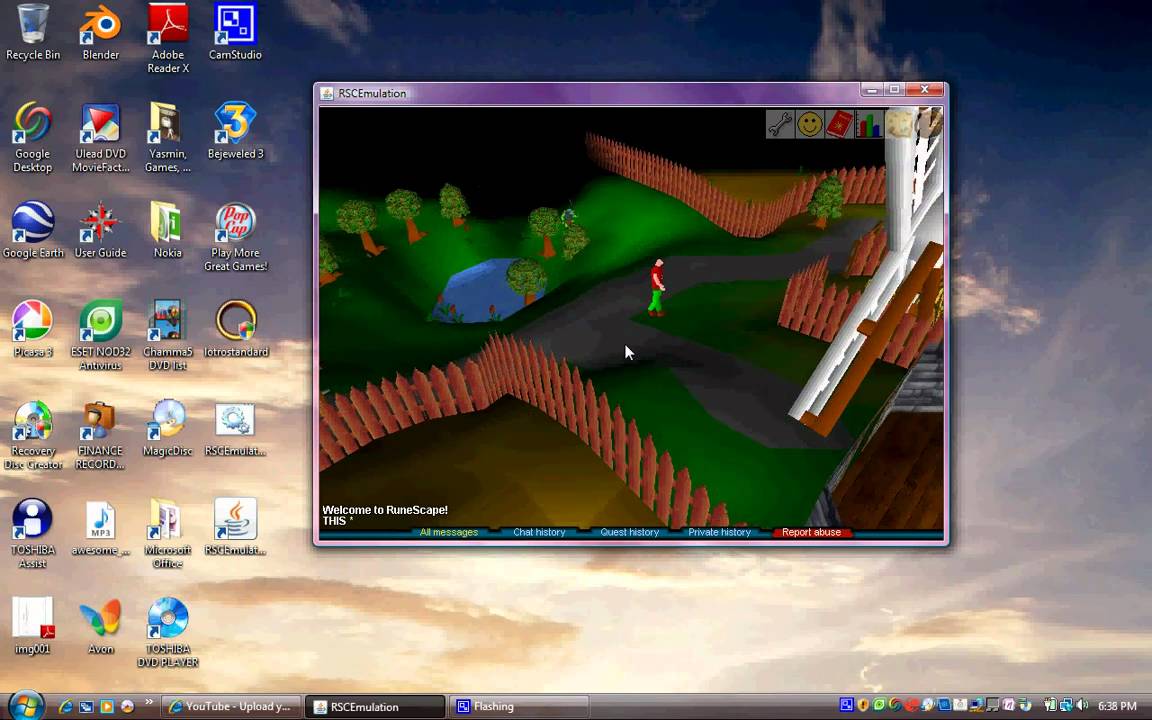Select the TOSHIBA DVD PLAYER shortcut
1152x720 pixels.
(x=168, y=632)
